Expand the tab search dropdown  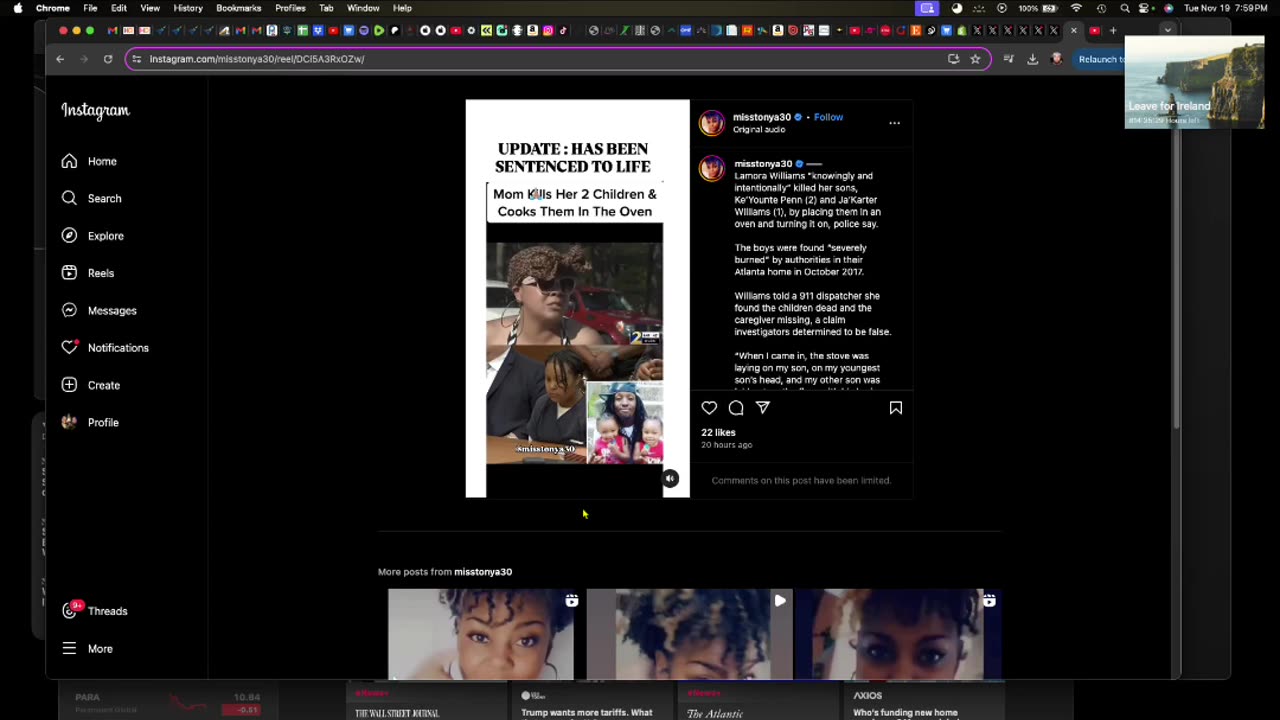(1167, 31)
